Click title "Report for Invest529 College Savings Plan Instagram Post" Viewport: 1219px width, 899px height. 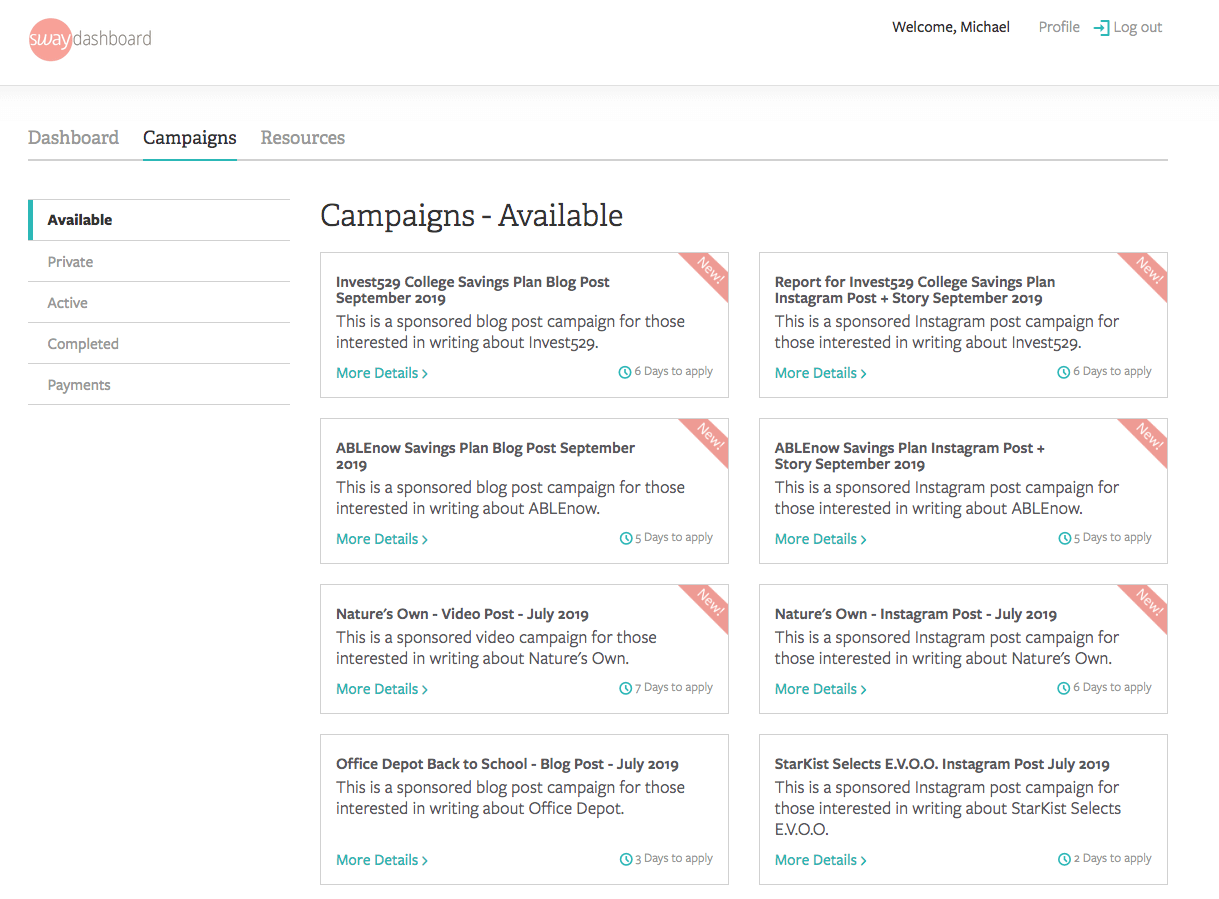(x=915, y=290)
